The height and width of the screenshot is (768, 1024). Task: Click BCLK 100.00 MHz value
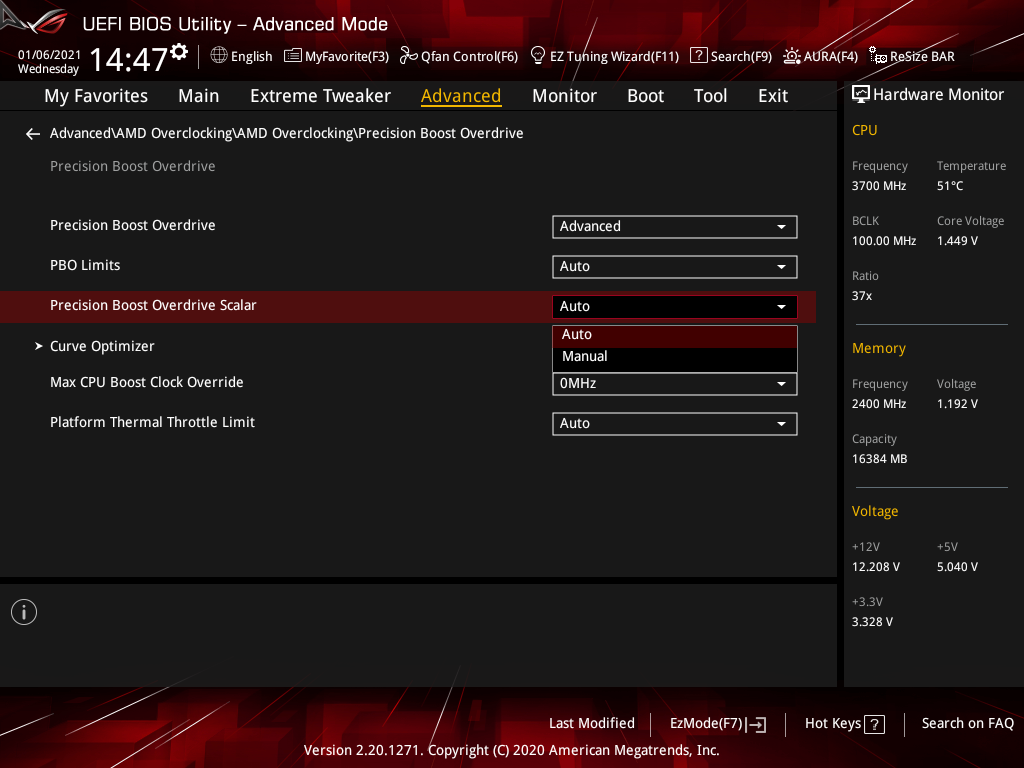point(884,241)
